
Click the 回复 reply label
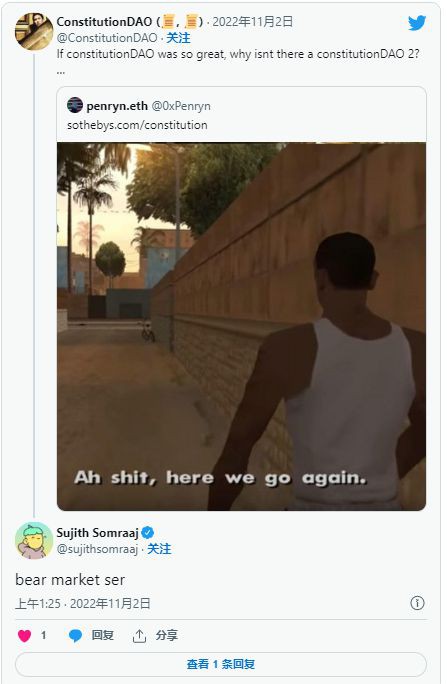coord(102,635)
